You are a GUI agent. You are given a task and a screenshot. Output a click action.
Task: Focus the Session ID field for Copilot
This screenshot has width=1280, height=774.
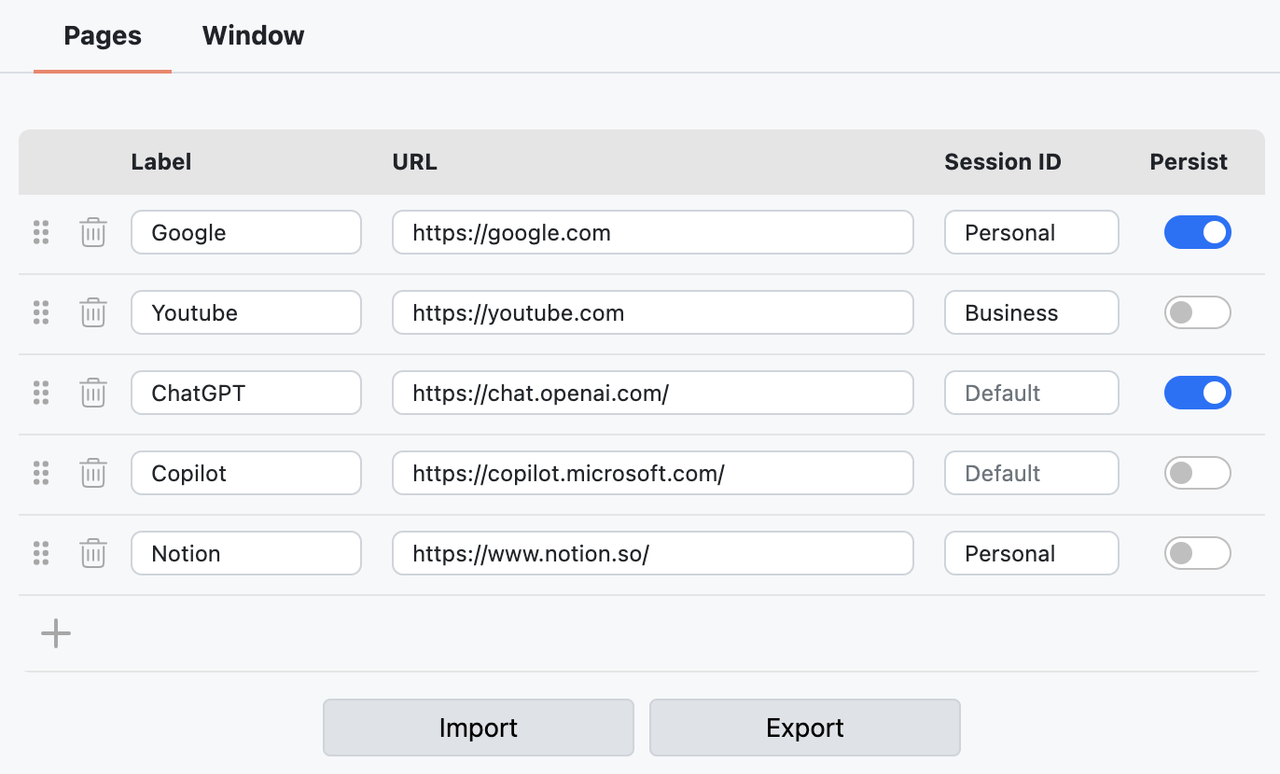(x=1031, y=473)
